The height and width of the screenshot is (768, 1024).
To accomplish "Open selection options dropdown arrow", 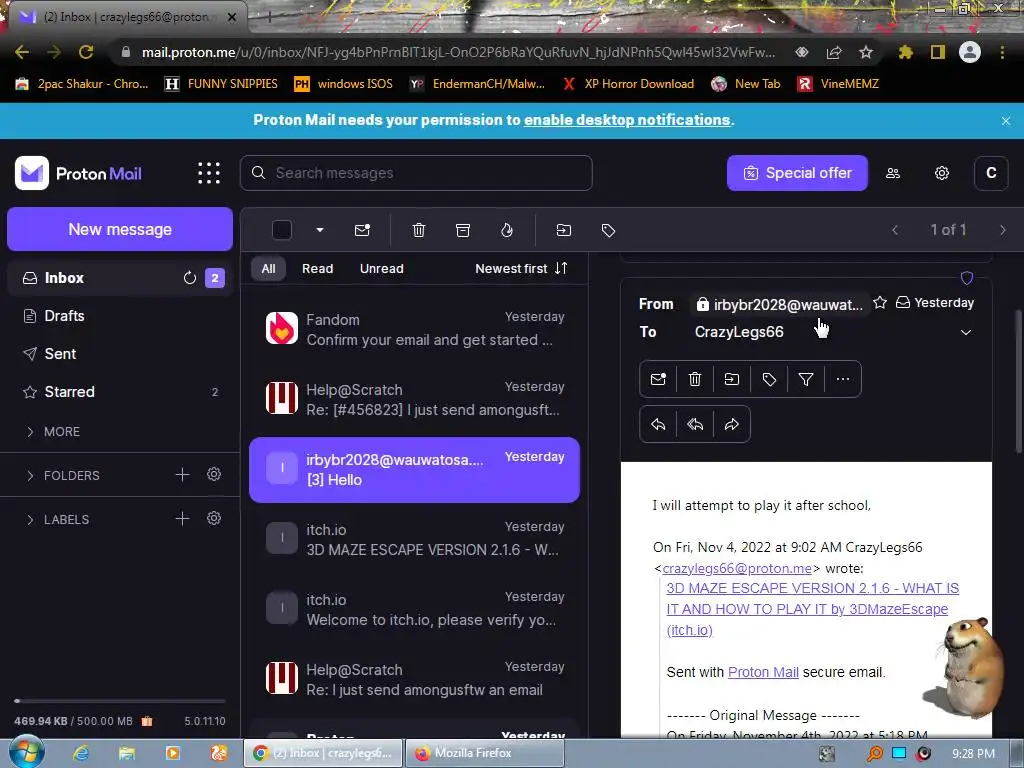I will click(320, 230).
